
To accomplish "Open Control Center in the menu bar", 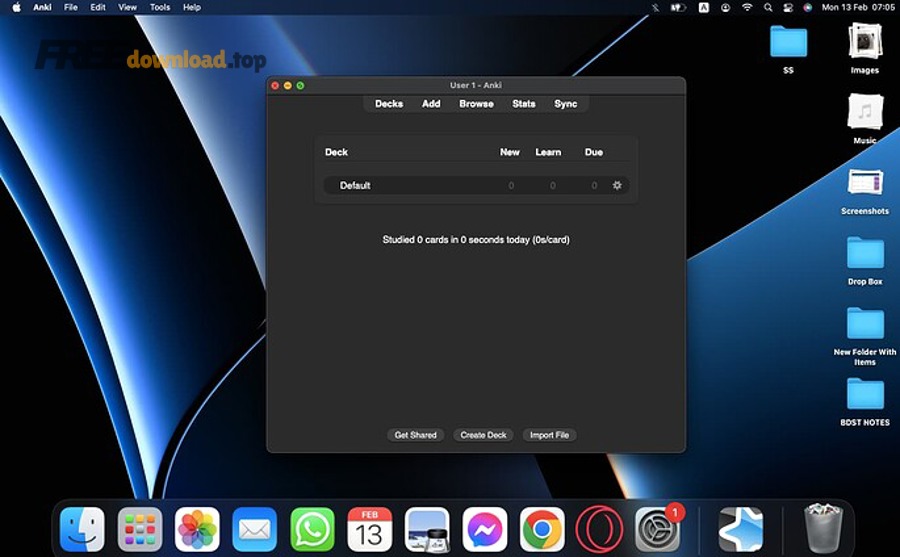I will tap(787, 7).
